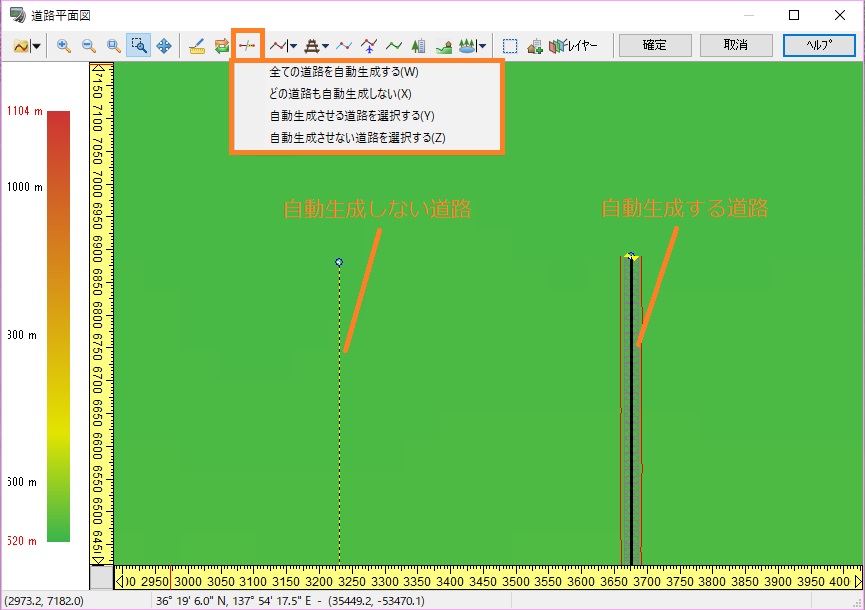Image resolution: width=865 pixels, height=610 pixels.
Task: Select the green line tool
Action: click(x=394, y=46)
